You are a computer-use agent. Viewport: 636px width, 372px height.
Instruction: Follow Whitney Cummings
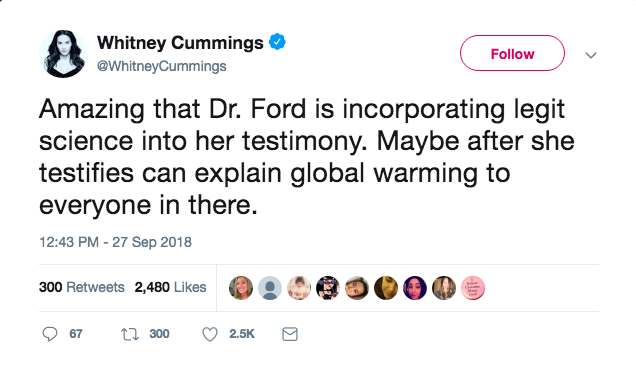(512, 53)
